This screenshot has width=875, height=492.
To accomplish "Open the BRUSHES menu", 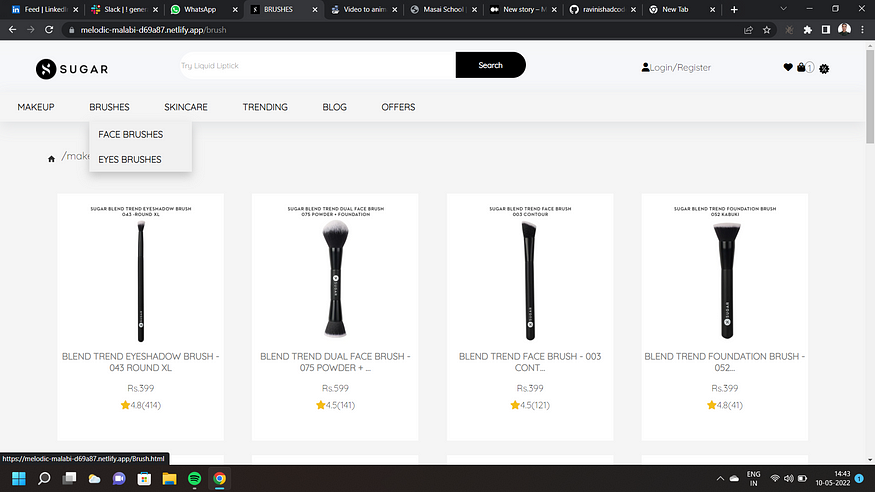I will (109, 107).
